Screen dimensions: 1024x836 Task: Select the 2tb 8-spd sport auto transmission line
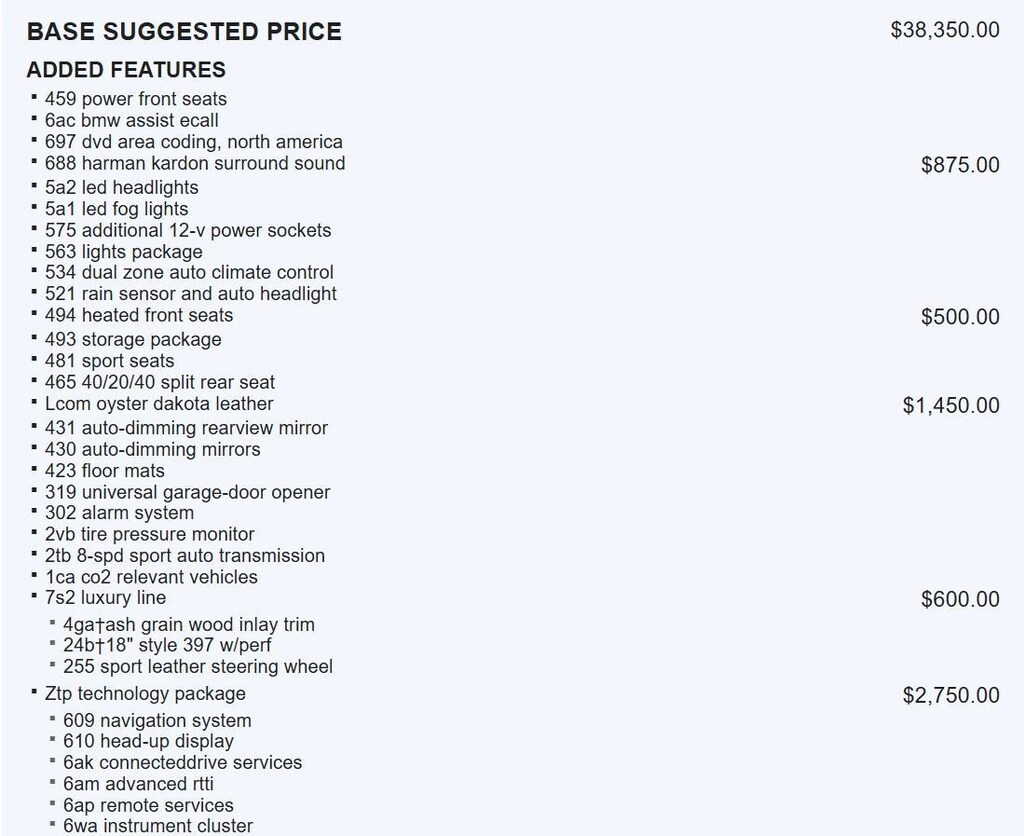click(185, 555)
